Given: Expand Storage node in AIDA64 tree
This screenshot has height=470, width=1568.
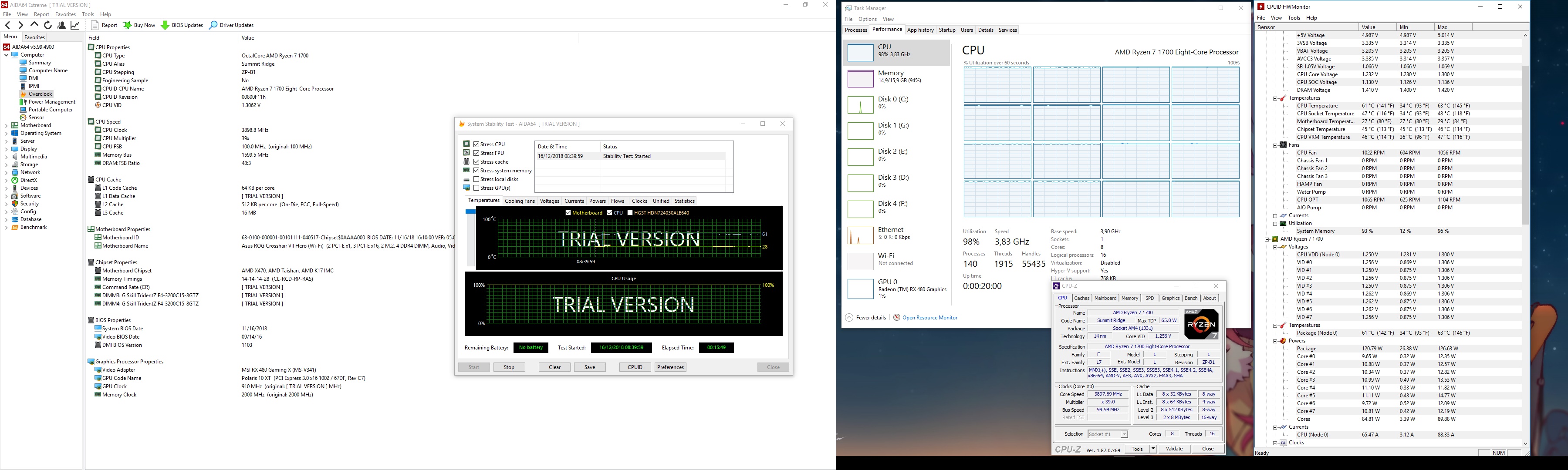Looking at the screenshot, I should click(6, 165).
